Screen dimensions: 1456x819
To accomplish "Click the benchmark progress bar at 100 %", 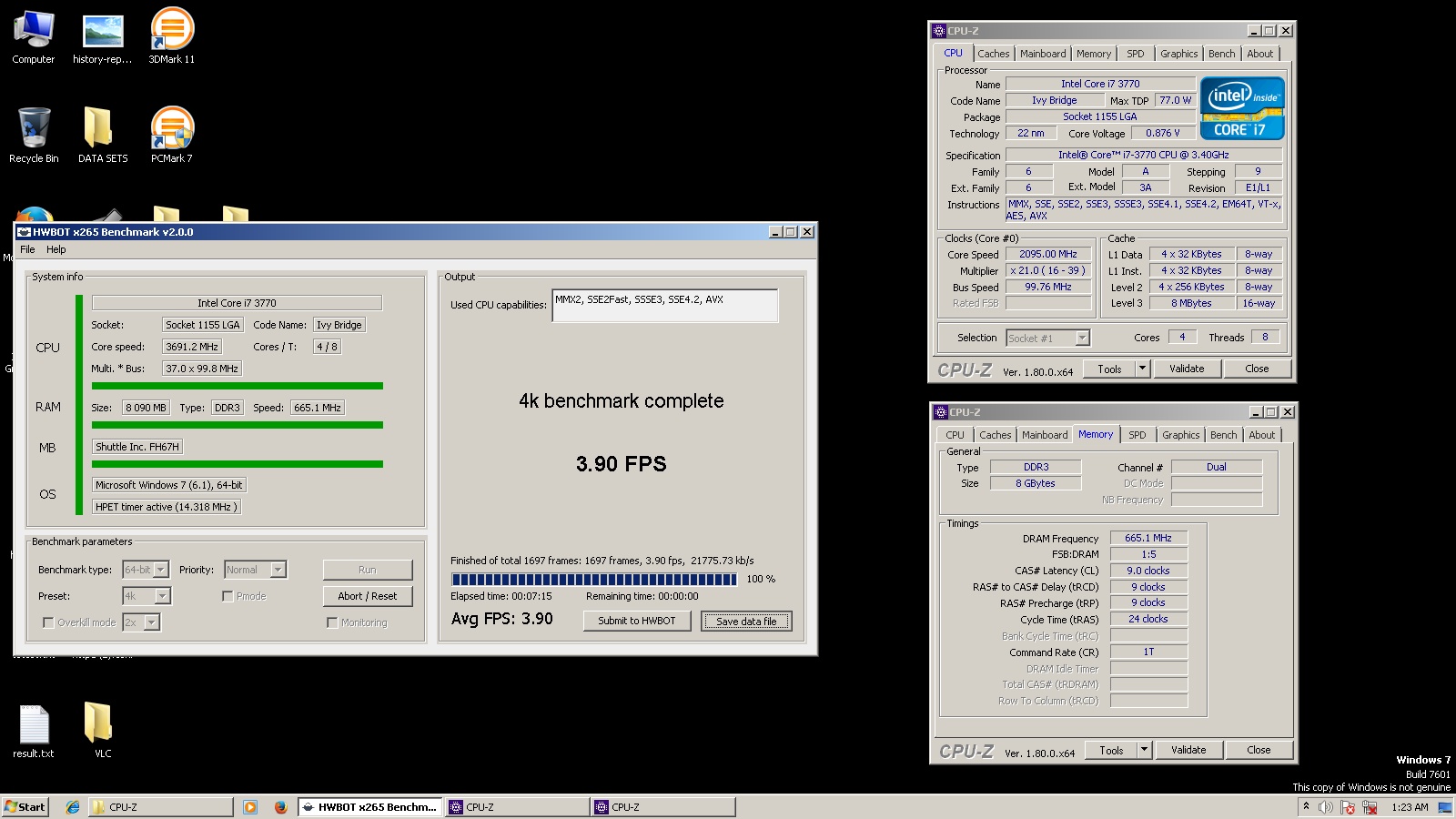I will tap(594, 579).
